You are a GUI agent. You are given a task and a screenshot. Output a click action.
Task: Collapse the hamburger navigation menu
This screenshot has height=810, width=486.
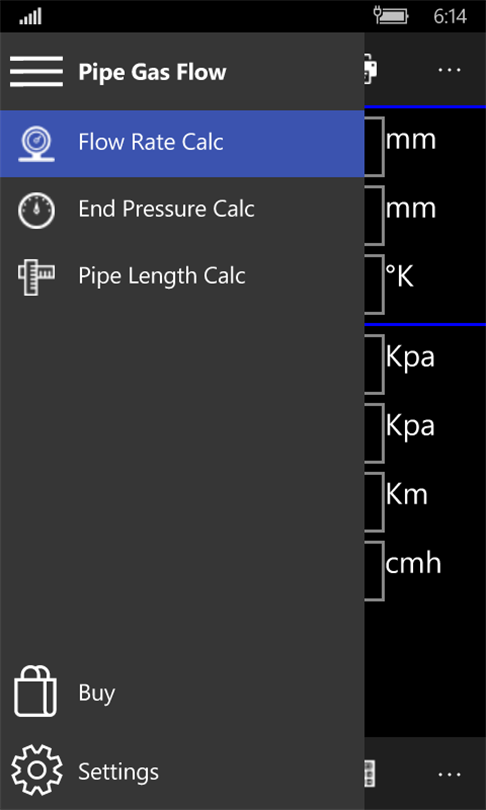36,71
